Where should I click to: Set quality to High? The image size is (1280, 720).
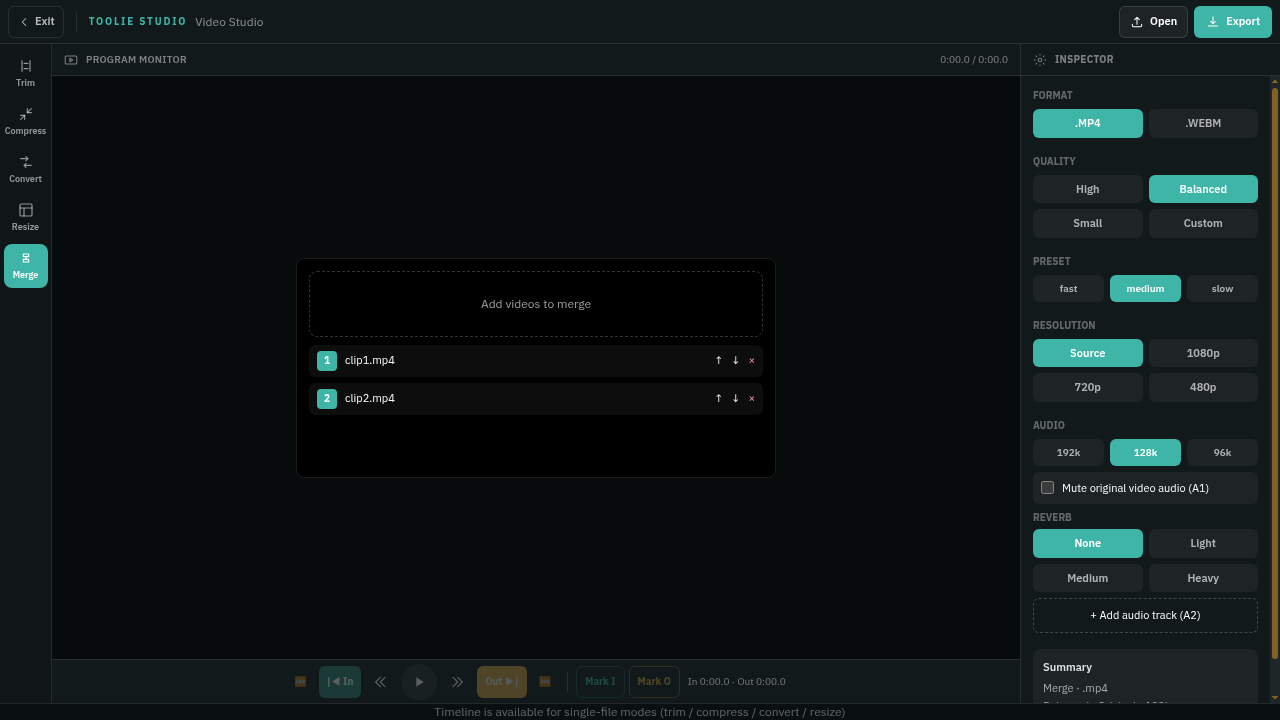[1088, 189]
